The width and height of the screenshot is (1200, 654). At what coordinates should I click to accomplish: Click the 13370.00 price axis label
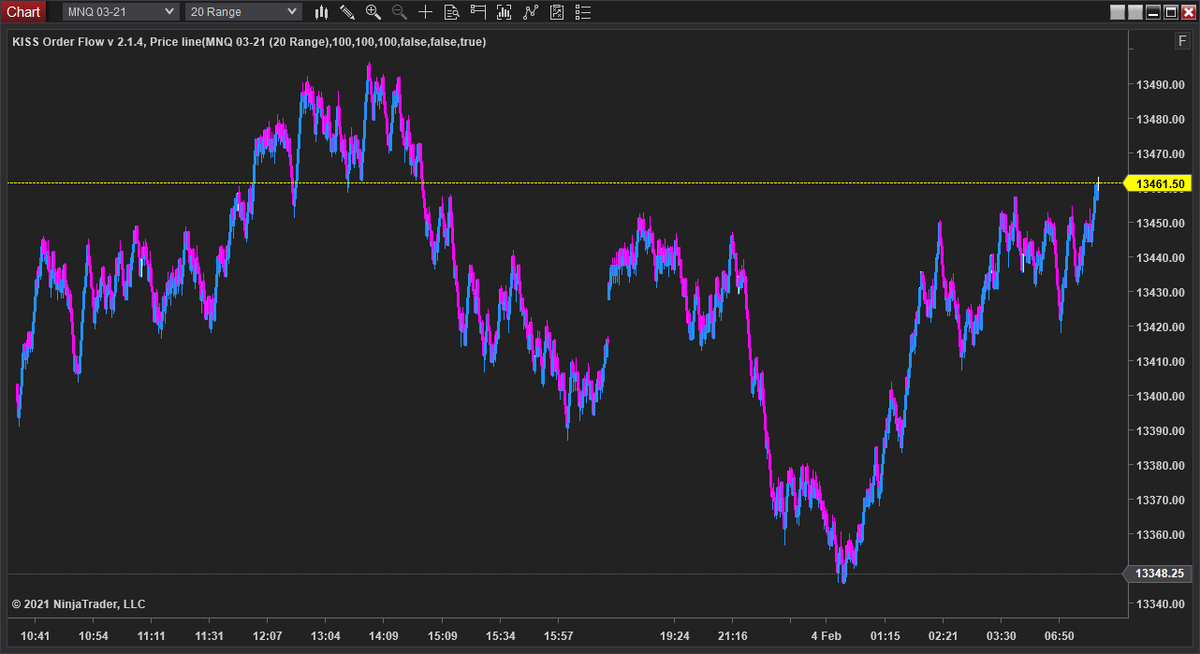click(1160, 500)
